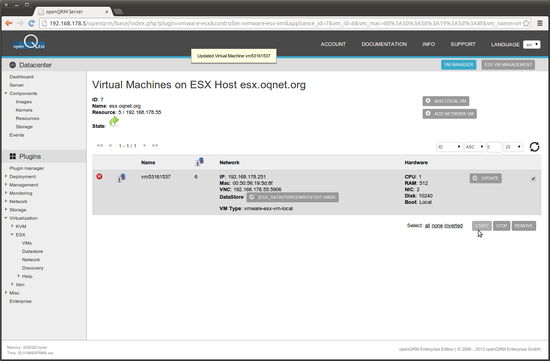The width and height of the screenshot is (550, 361).
Task: Open Server in the sidebar
Action: pyautogui.click(x=16, y=85)
